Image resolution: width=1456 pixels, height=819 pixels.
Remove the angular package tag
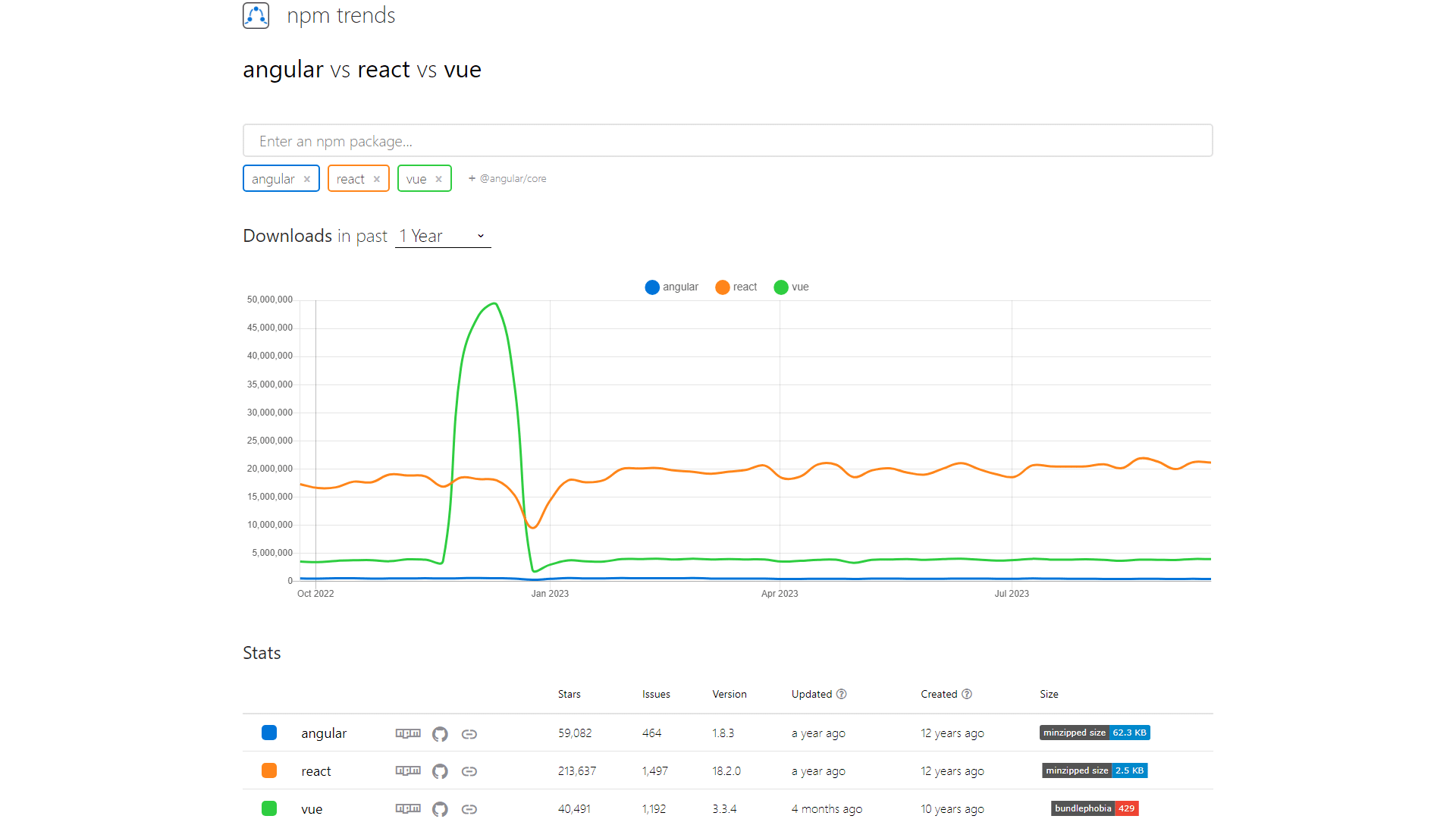(x=307, y=179)
